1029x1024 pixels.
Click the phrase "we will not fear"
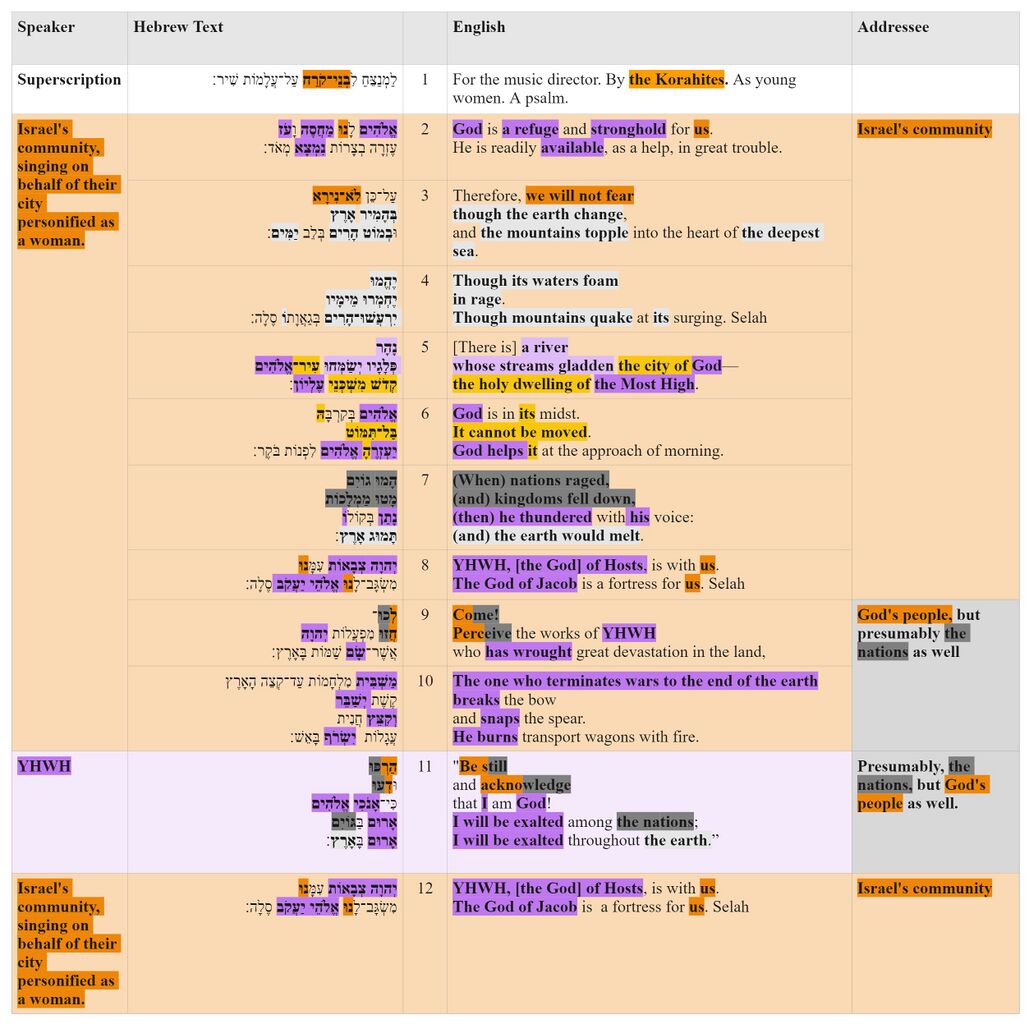click(579, 196)
